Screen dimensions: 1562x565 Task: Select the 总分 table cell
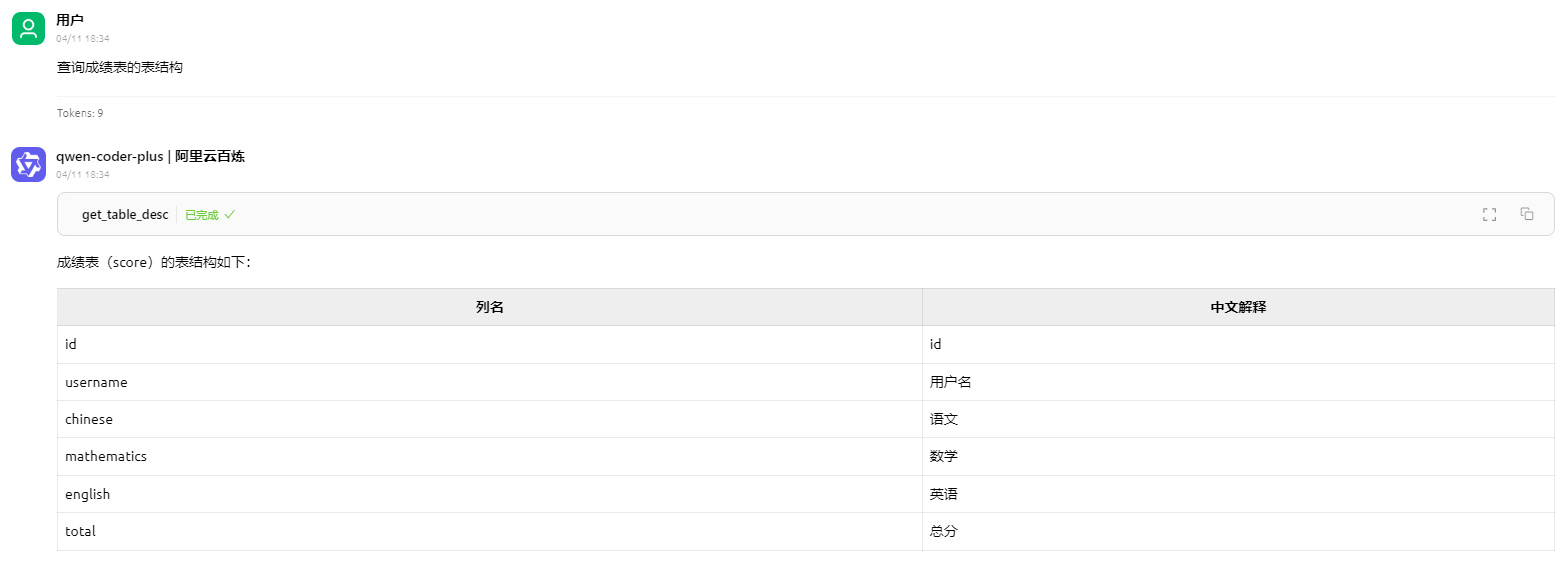(944, 531)
